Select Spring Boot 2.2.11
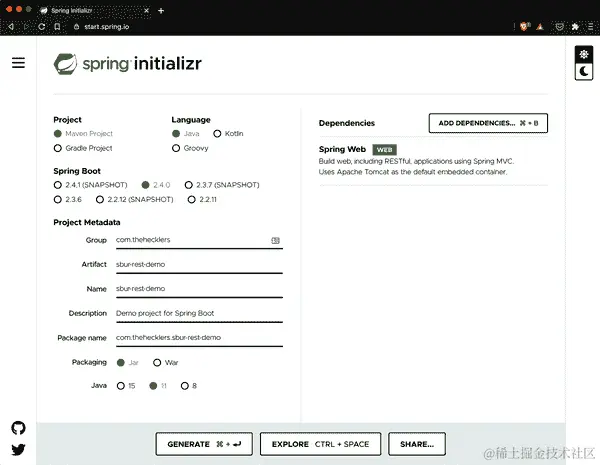The width and height of the screenshot is (600, 465). click(x=202, y=199)
